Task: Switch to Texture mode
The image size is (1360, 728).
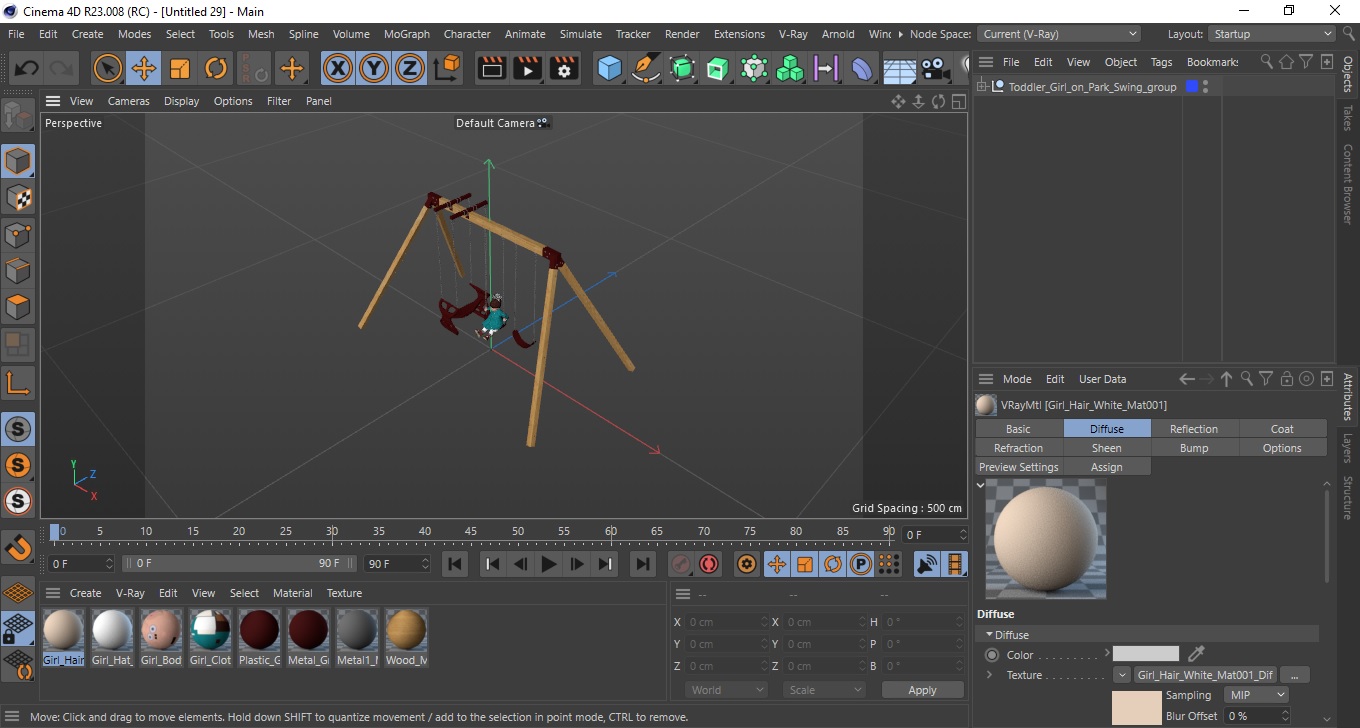Action: coord(18,197)
